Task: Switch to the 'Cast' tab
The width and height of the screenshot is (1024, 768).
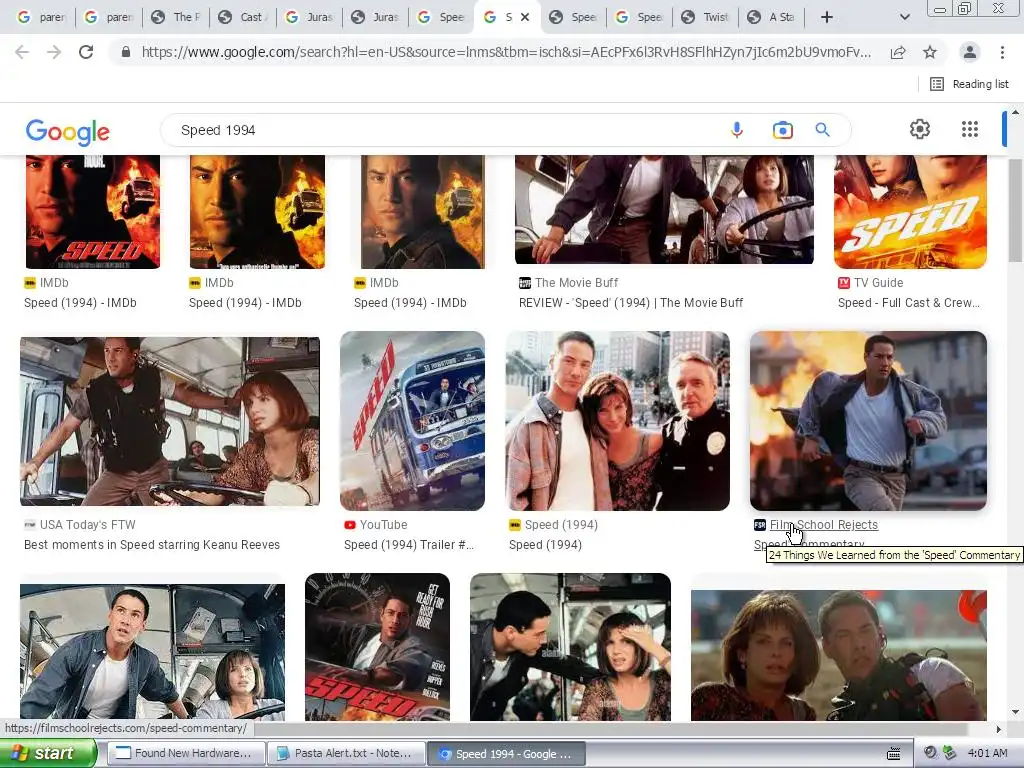Action: 243,17
